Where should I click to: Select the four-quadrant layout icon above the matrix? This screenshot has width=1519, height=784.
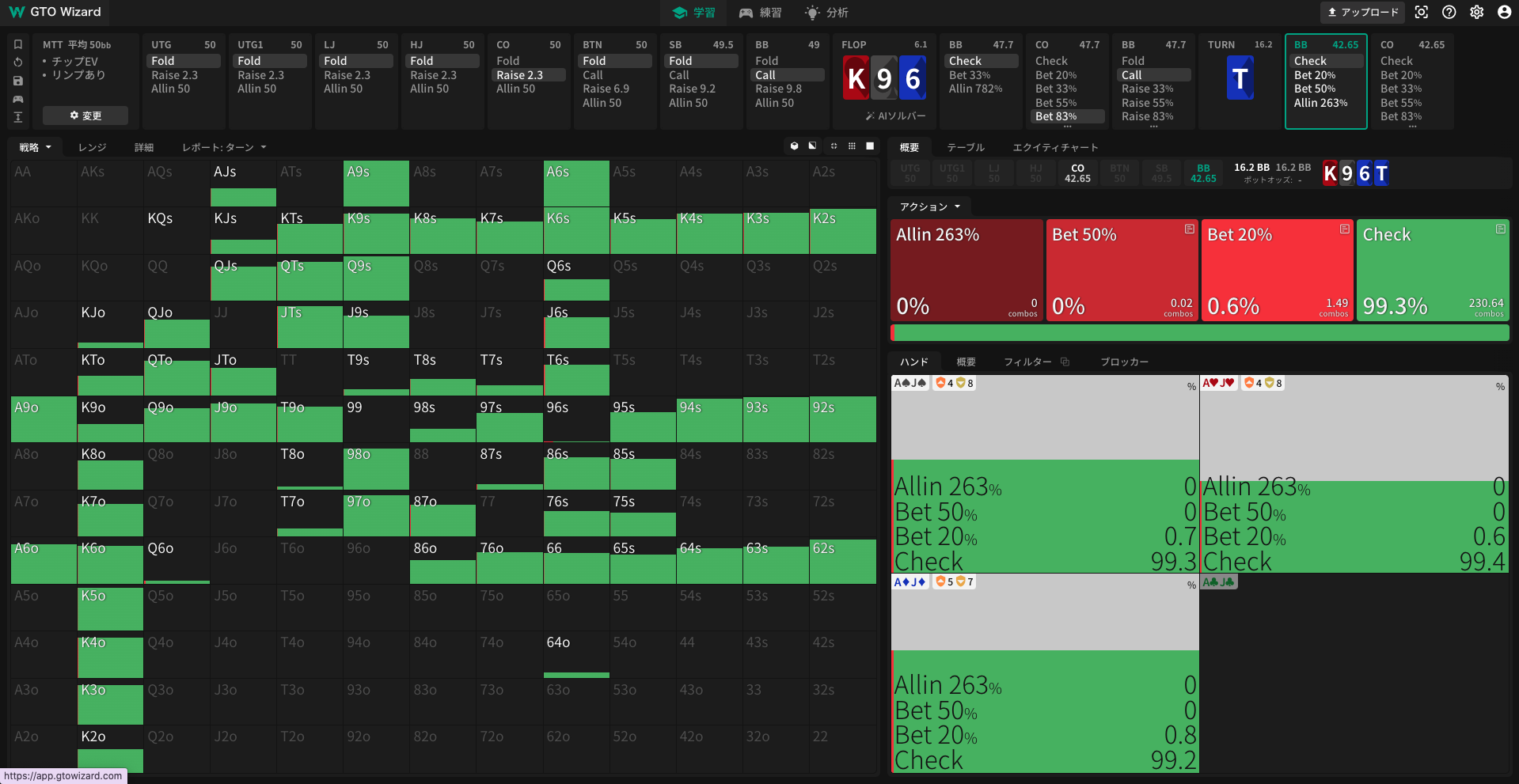coord(834,146)
